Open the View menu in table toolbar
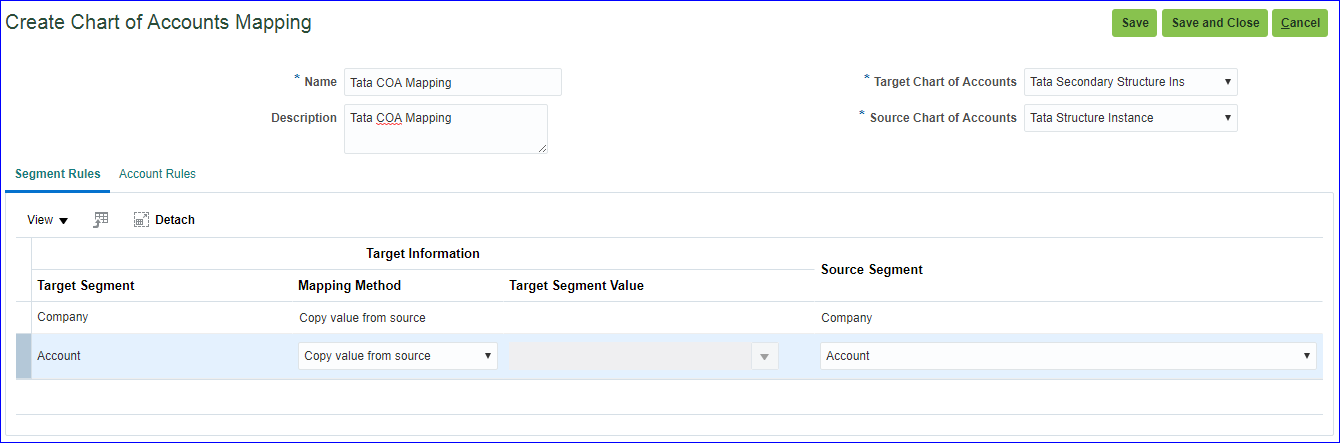Image resolution: width=1340 pixels, height=443 pixels. coord(47,220)
